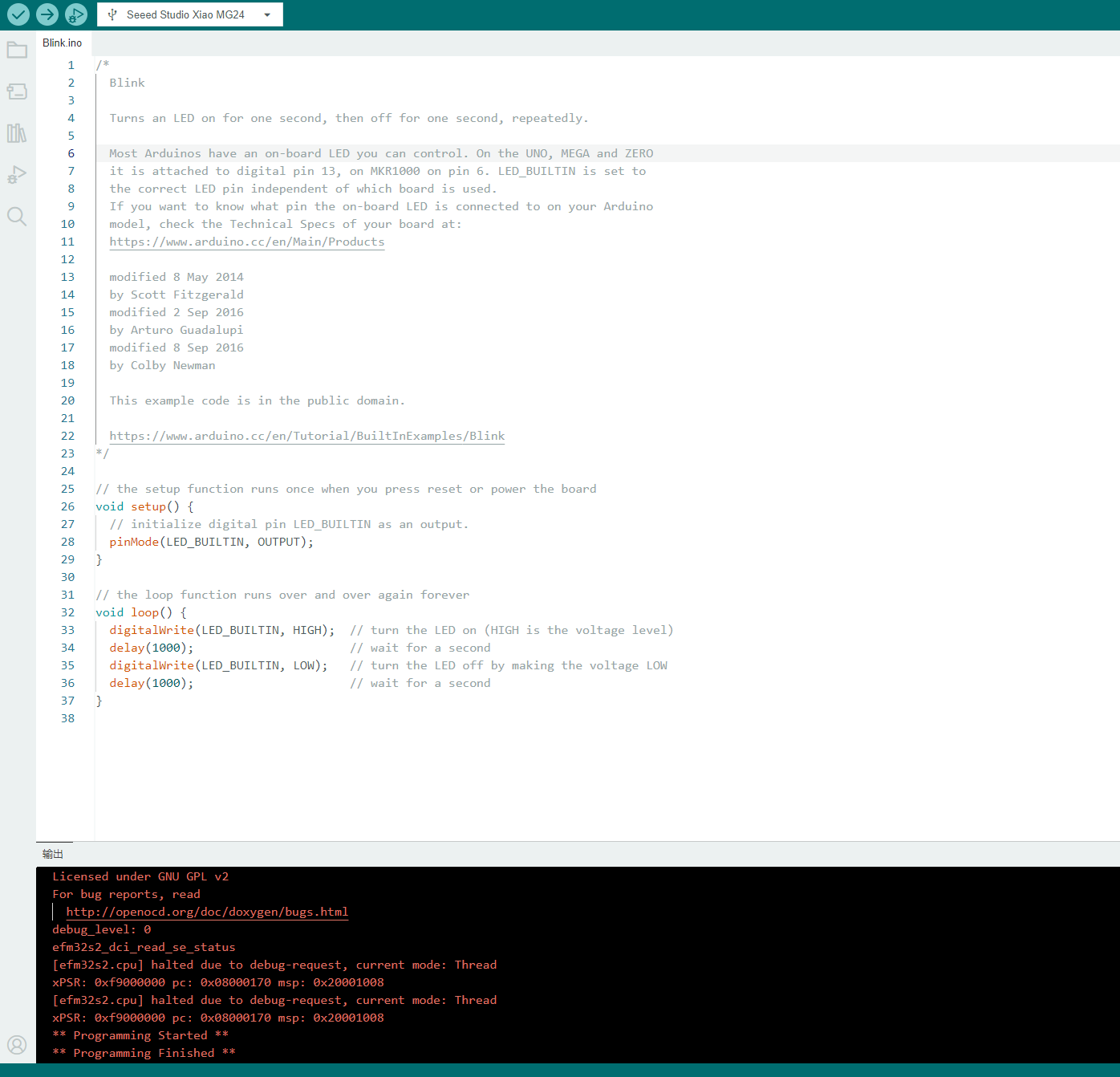Click 'modified 2 Sep 2016' comment
The width and height of the screenshot is (1120, 1077).
[x=177, y=312]
